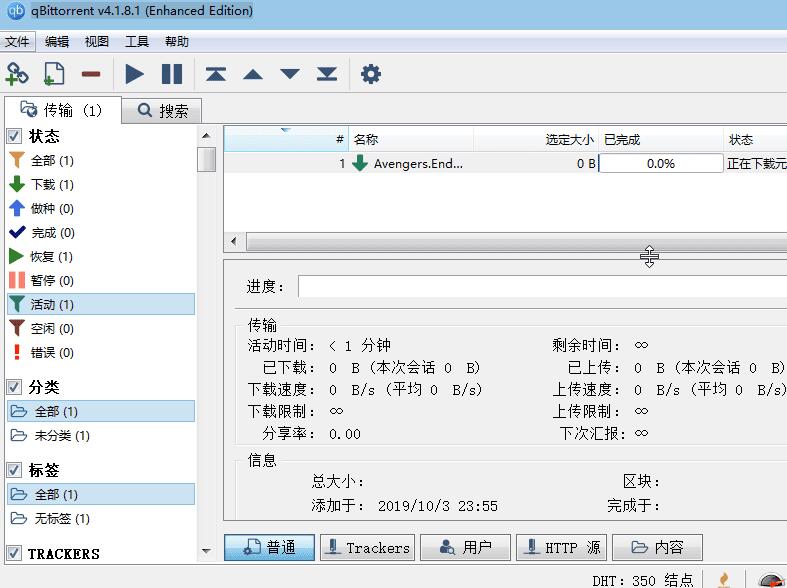Show the 普通 details panel
Viewport: 787px width, 588px height.
coord(270,547)
